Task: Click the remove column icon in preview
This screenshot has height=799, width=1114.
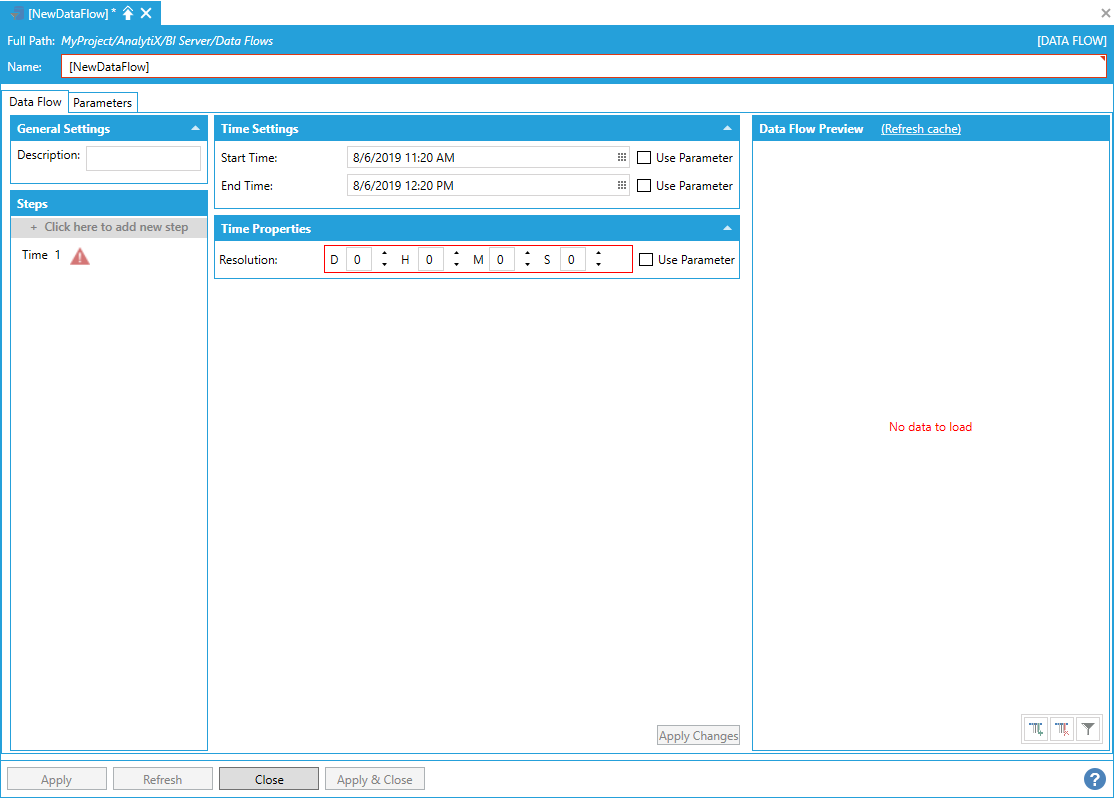Action: pos(1062,730)
